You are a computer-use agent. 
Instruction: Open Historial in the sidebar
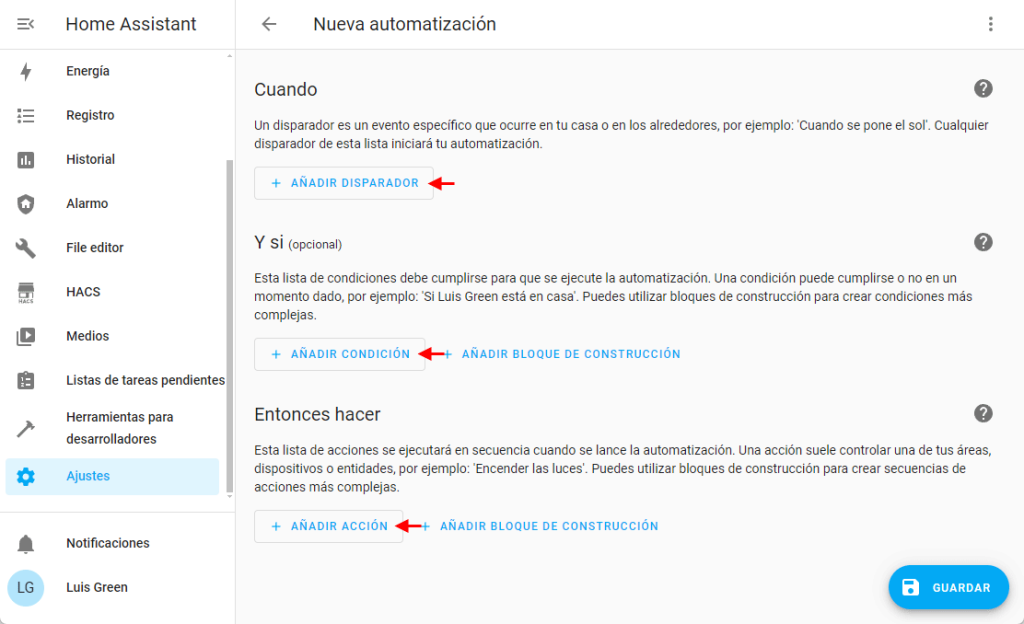pyautogui.click(x=90, y=159)
